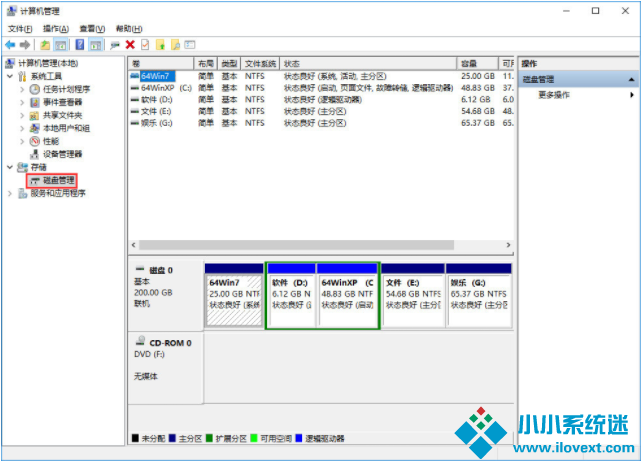The width and height of the screenshot is (643, 464).
Task: Click the CD-ROM 0 DVD (F:) label box
Action: 166,368
